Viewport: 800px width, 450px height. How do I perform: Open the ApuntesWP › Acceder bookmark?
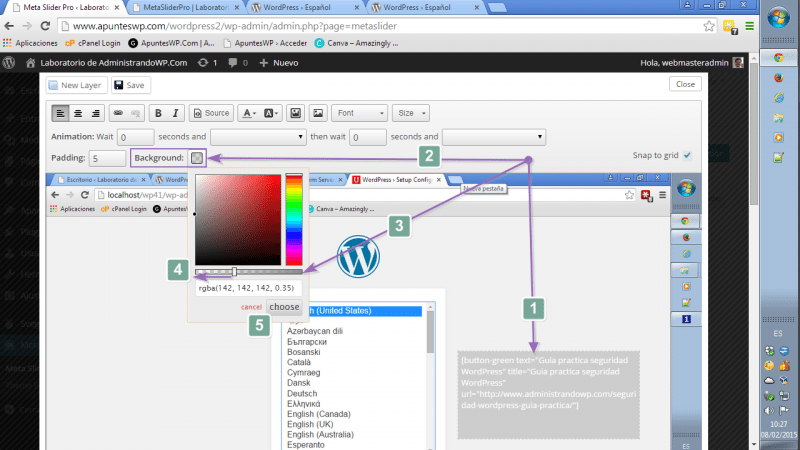coord(265,43)
